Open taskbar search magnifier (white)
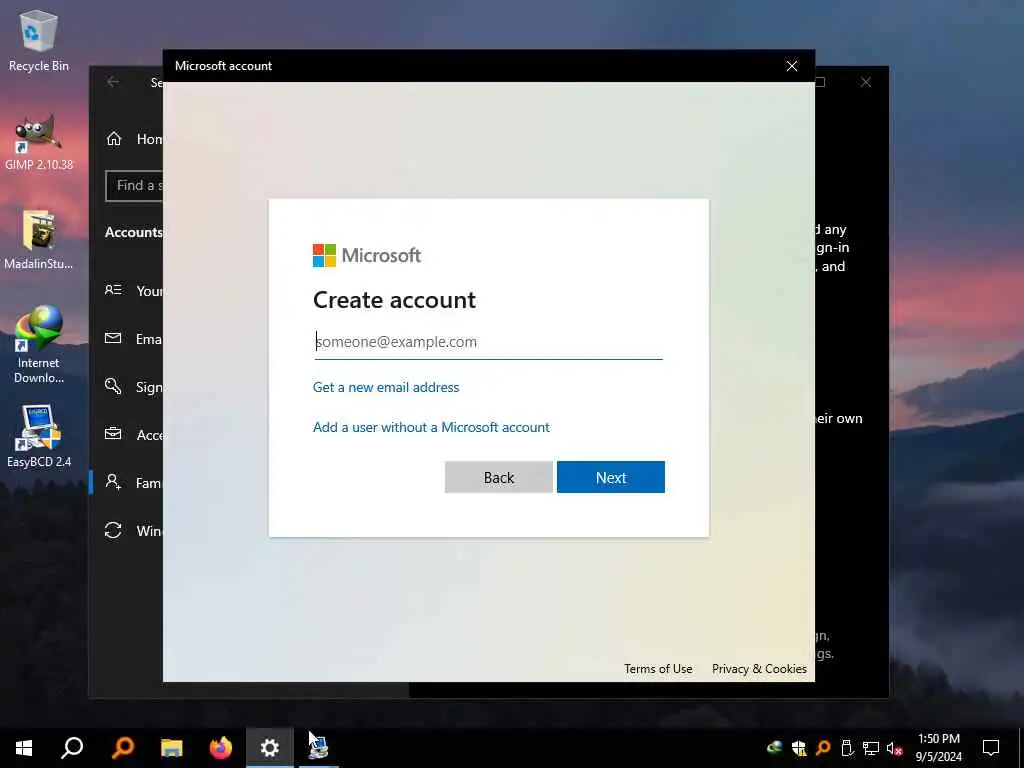Viewport: 1024px width, 768px height. pyautogui.click(x=72, y=748)
